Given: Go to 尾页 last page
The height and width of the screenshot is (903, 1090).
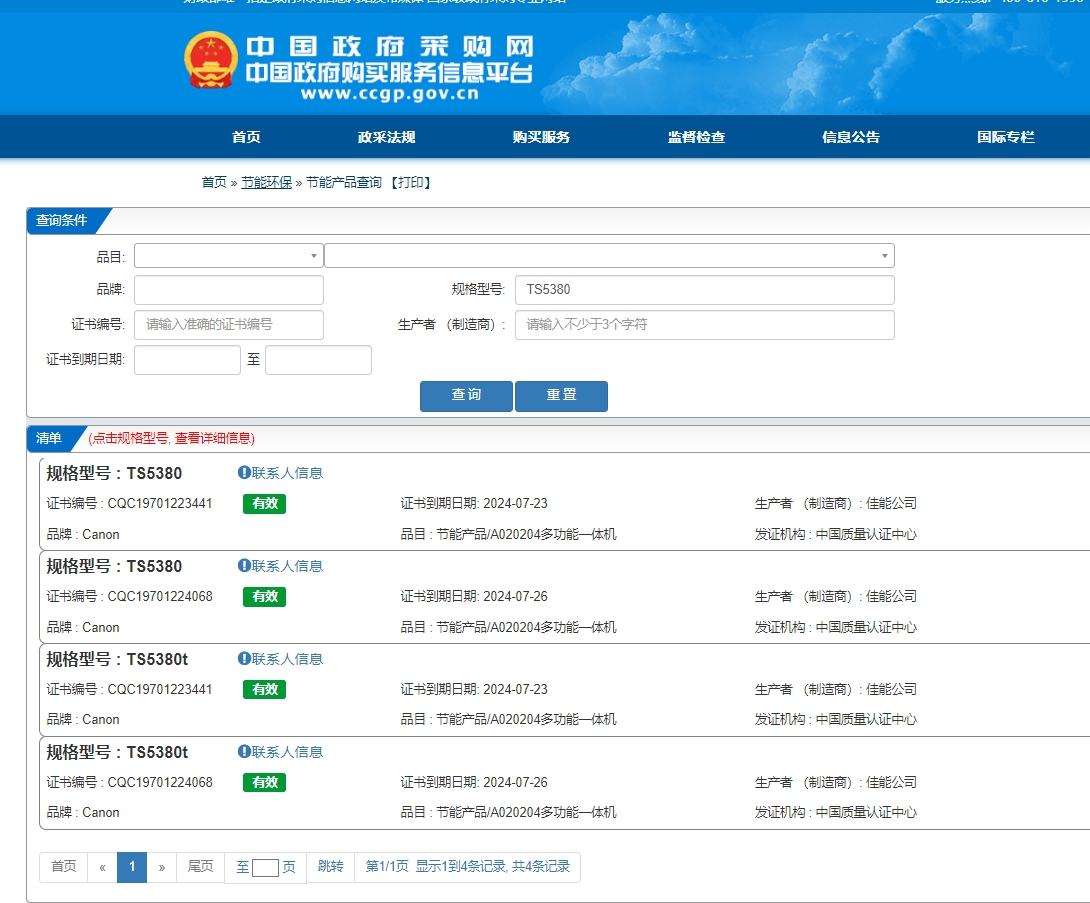Looking at the screenshot, I should click(x=200, y=867).
